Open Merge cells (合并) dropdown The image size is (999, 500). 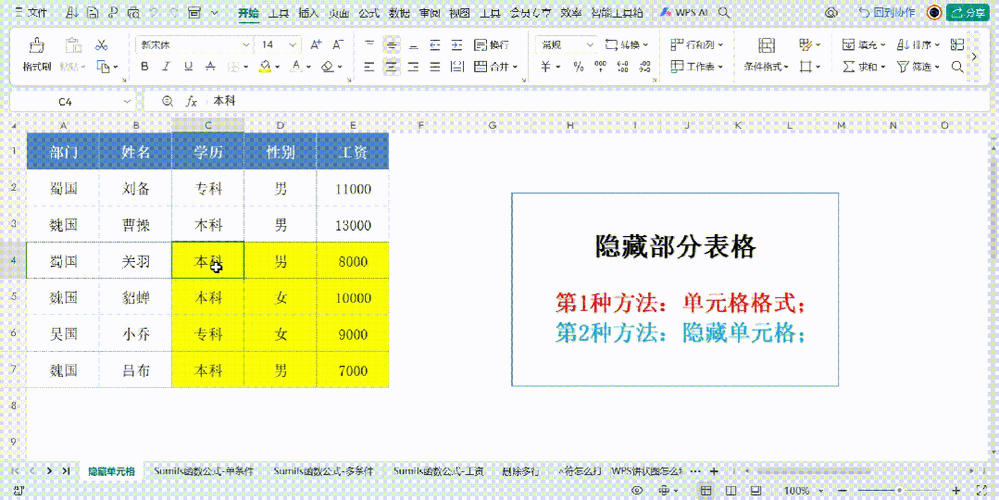[x=496, y=66]
